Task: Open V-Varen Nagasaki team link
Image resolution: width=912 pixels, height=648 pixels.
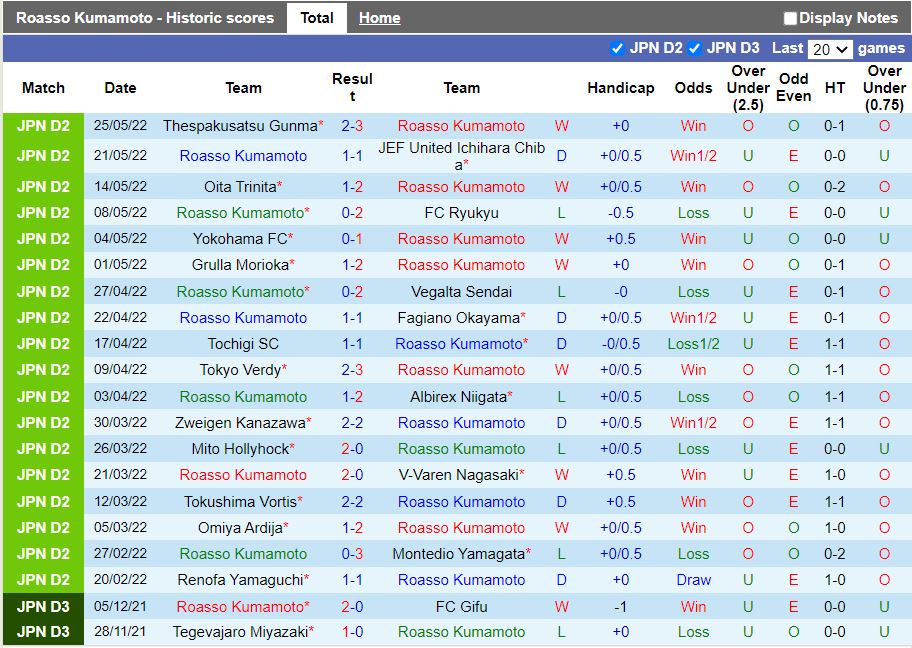Action: 459,475
